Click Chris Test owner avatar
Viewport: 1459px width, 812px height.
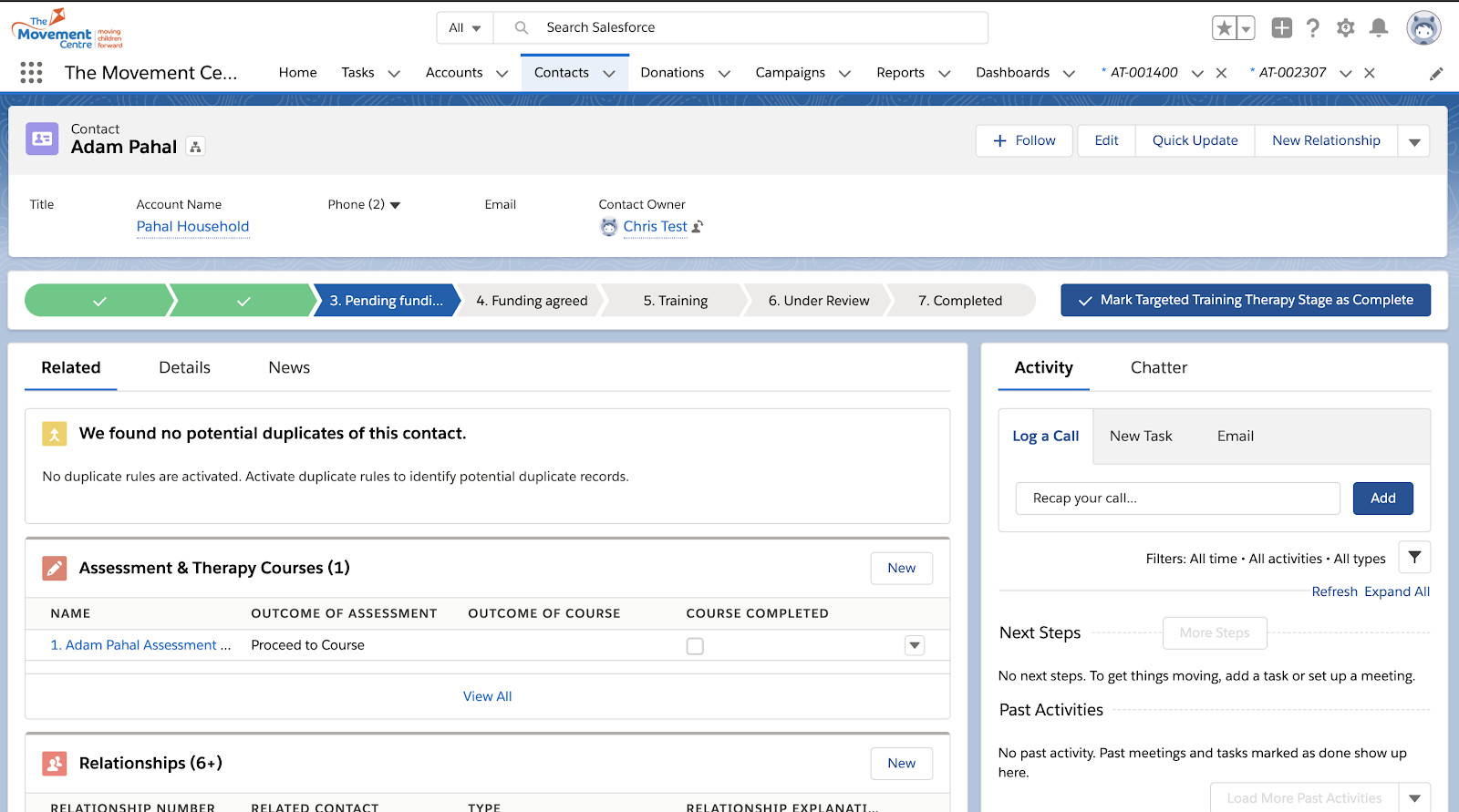coord(609,227)
